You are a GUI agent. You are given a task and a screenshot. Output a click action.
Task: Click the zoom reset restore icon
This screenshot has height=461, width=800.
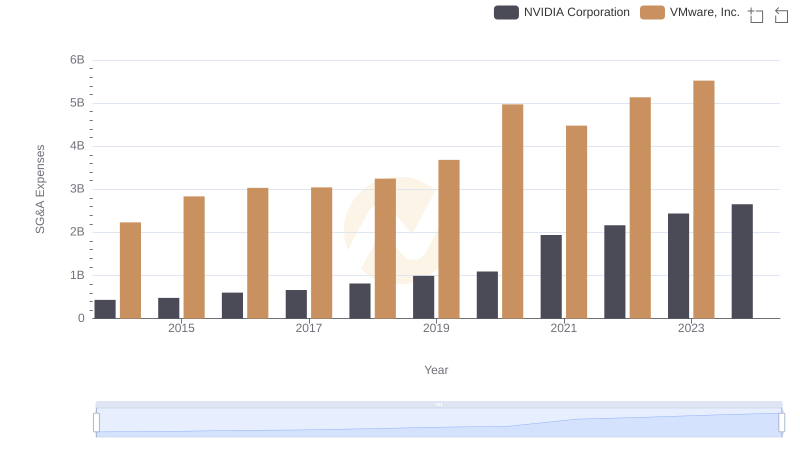tap(781, 15)
